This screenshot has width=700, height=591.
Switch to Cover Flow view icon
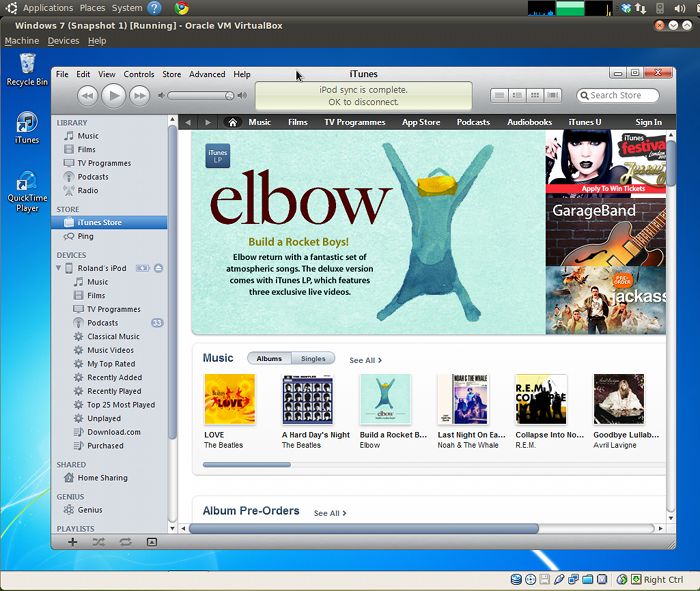[x=553, y=95]
